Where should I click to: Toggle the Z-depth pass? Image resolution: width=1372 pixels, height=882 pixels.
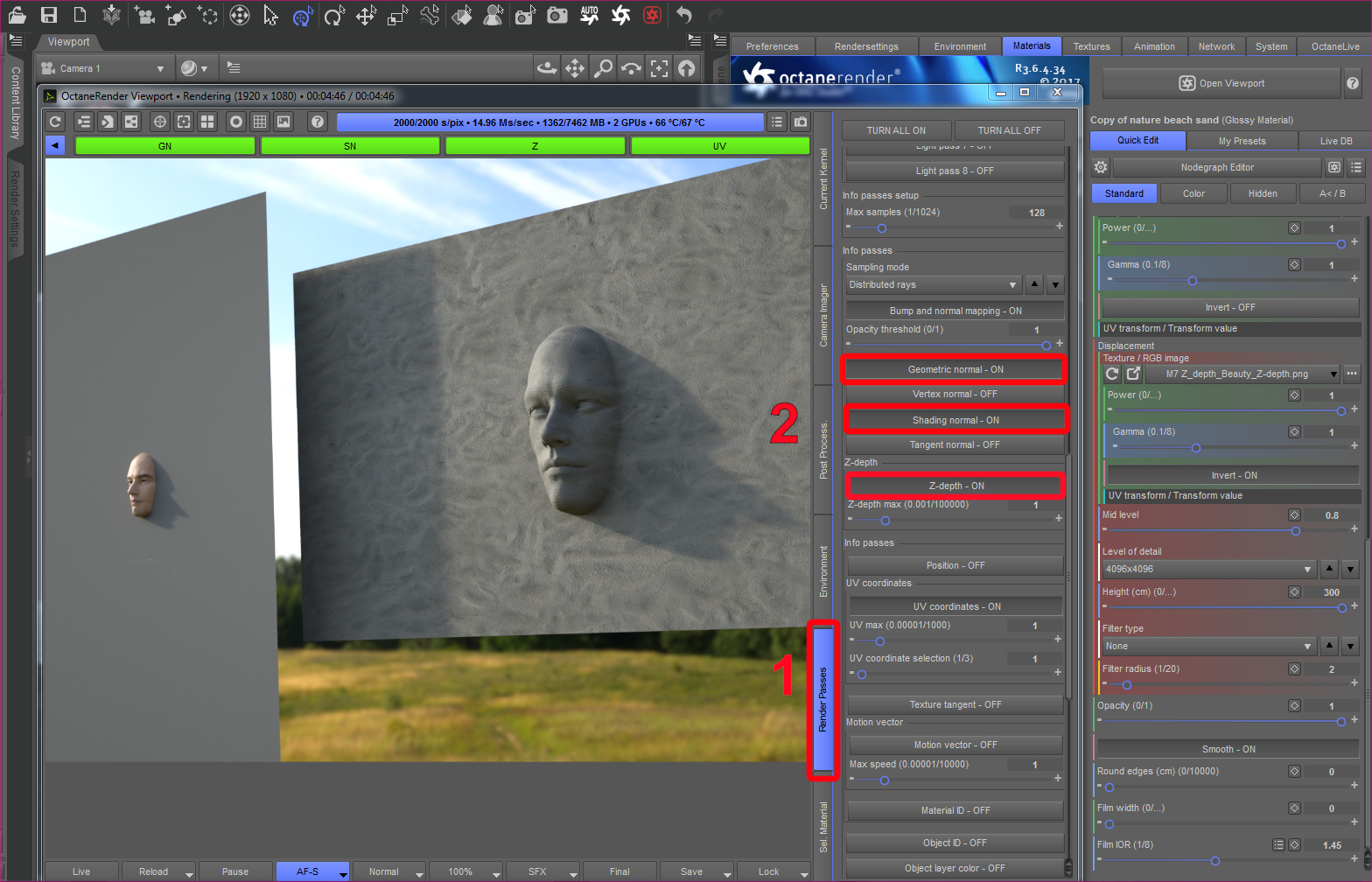[x=955, y=486]
